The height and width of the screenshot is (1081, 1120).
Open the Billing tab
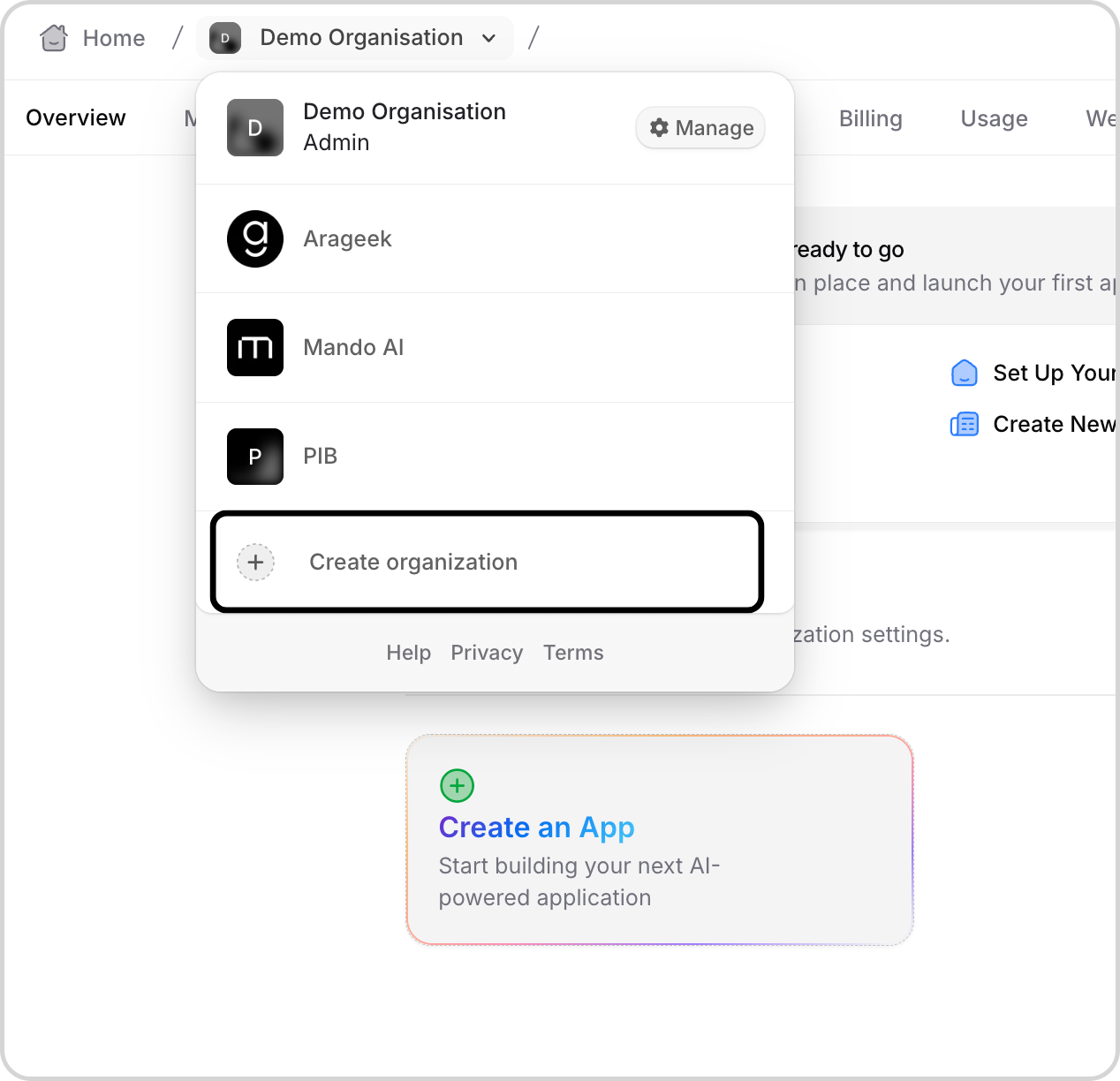click(x=870, y=119)
